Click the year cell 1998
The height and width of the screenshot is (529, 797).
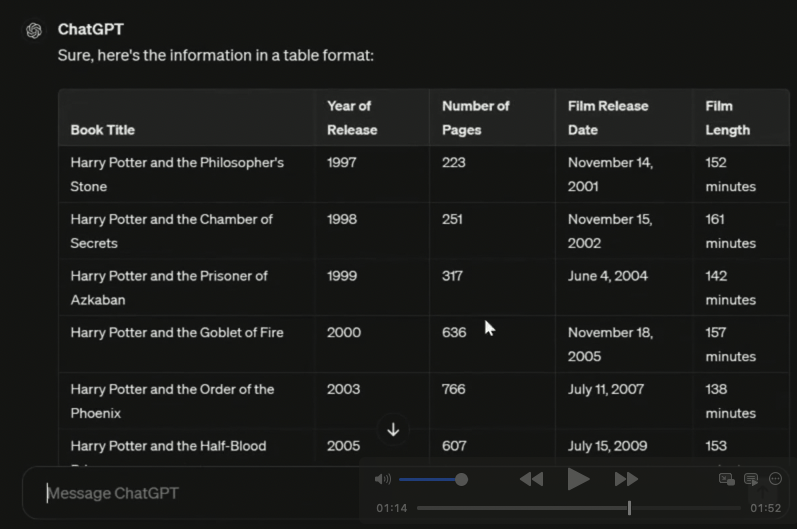coord(342,219)
